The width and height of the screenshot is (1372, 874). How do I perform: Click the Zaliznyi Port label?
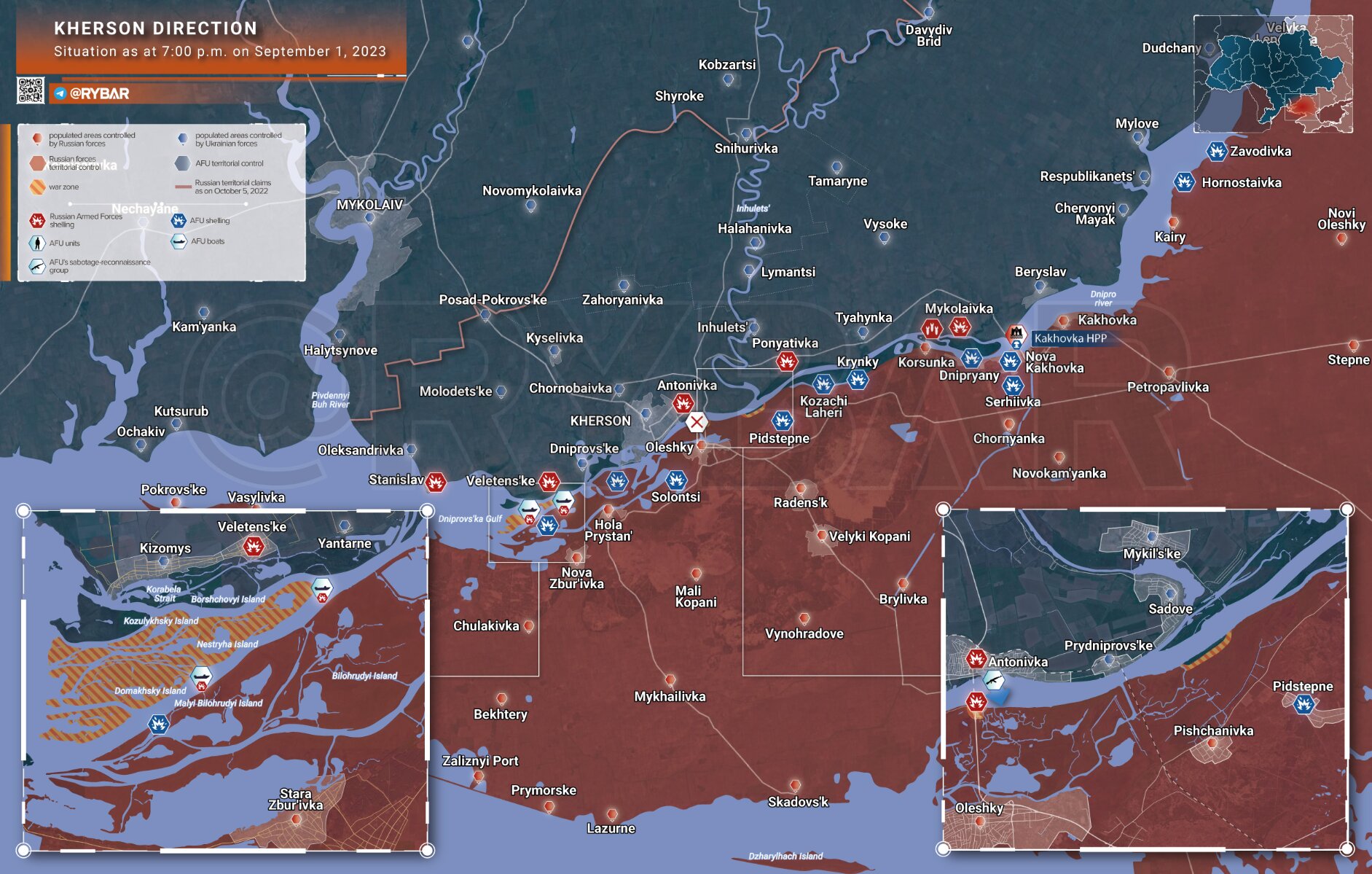click(x=480, y=761)
